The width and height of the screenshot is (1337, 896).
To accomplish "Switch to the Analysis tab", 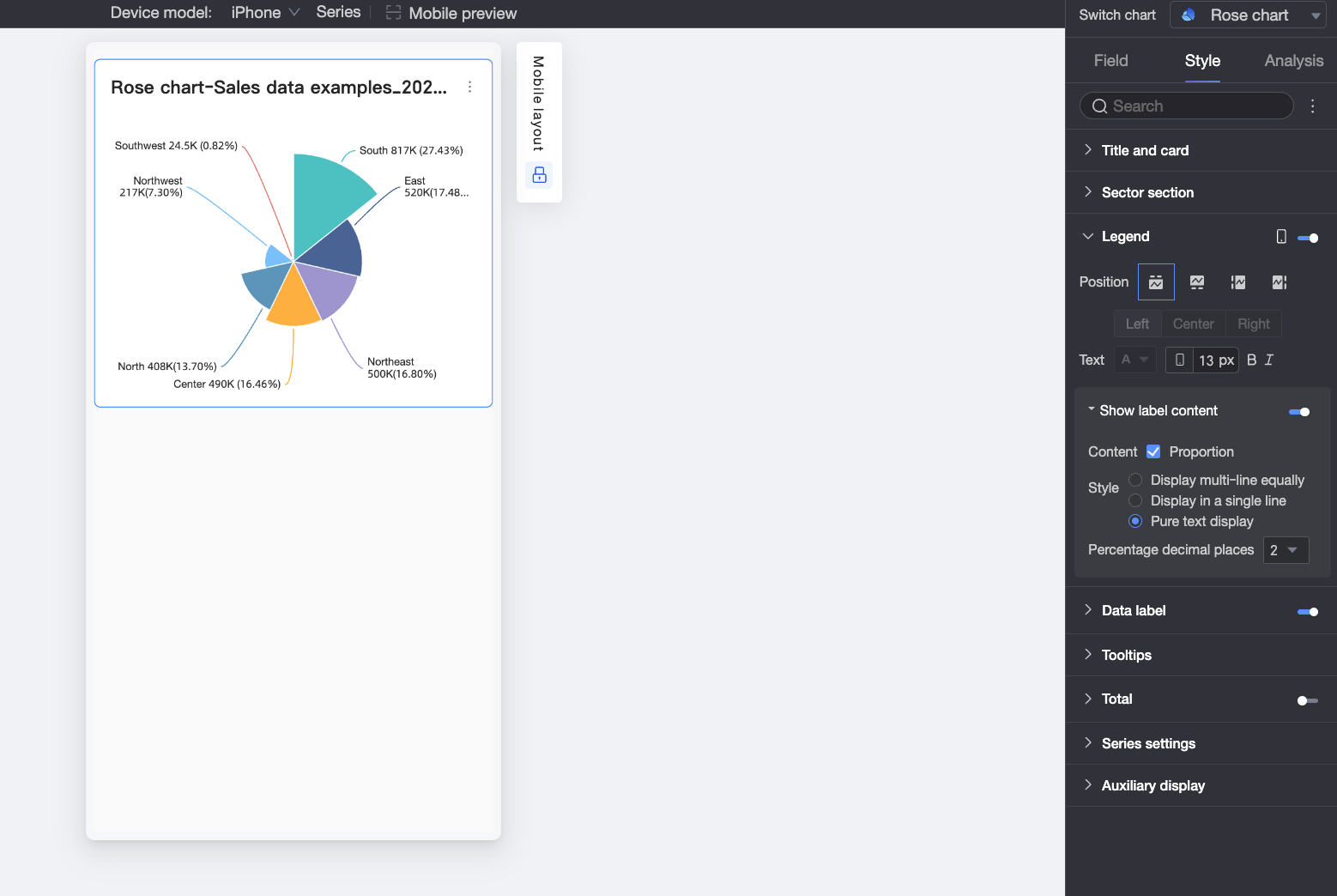I will click(x=1293, y=60).
